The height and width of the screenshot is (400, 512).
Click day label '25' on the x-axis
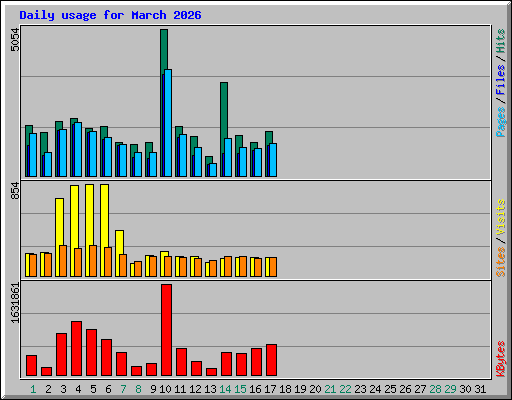coord(390,389)
